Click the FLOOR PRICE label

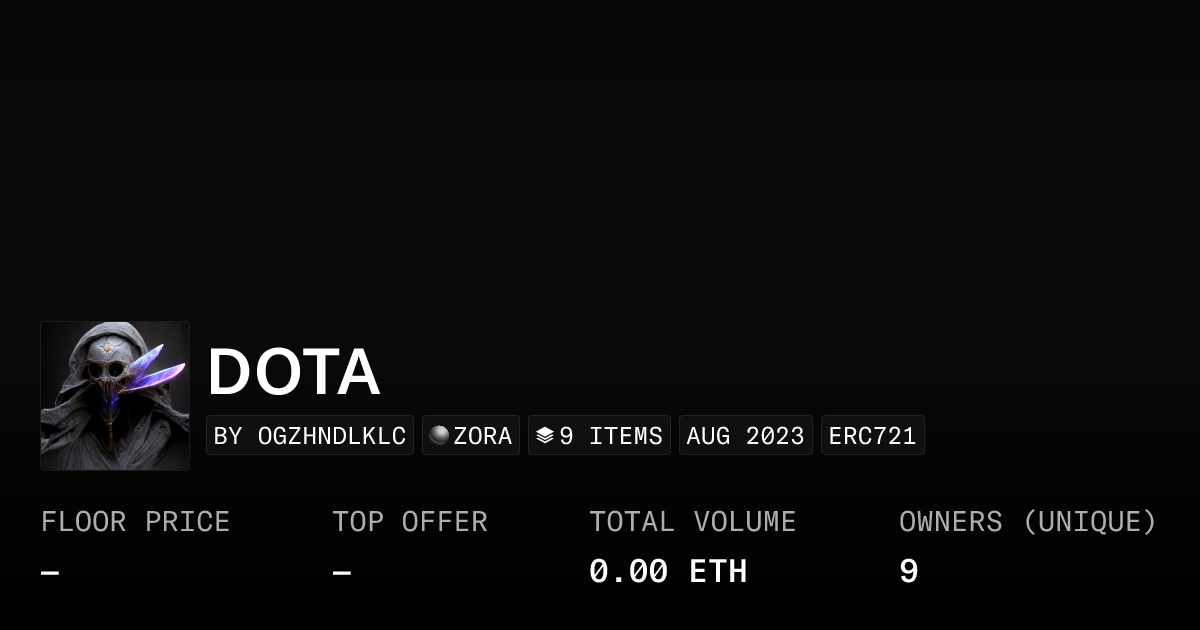(x=135, y=522)
